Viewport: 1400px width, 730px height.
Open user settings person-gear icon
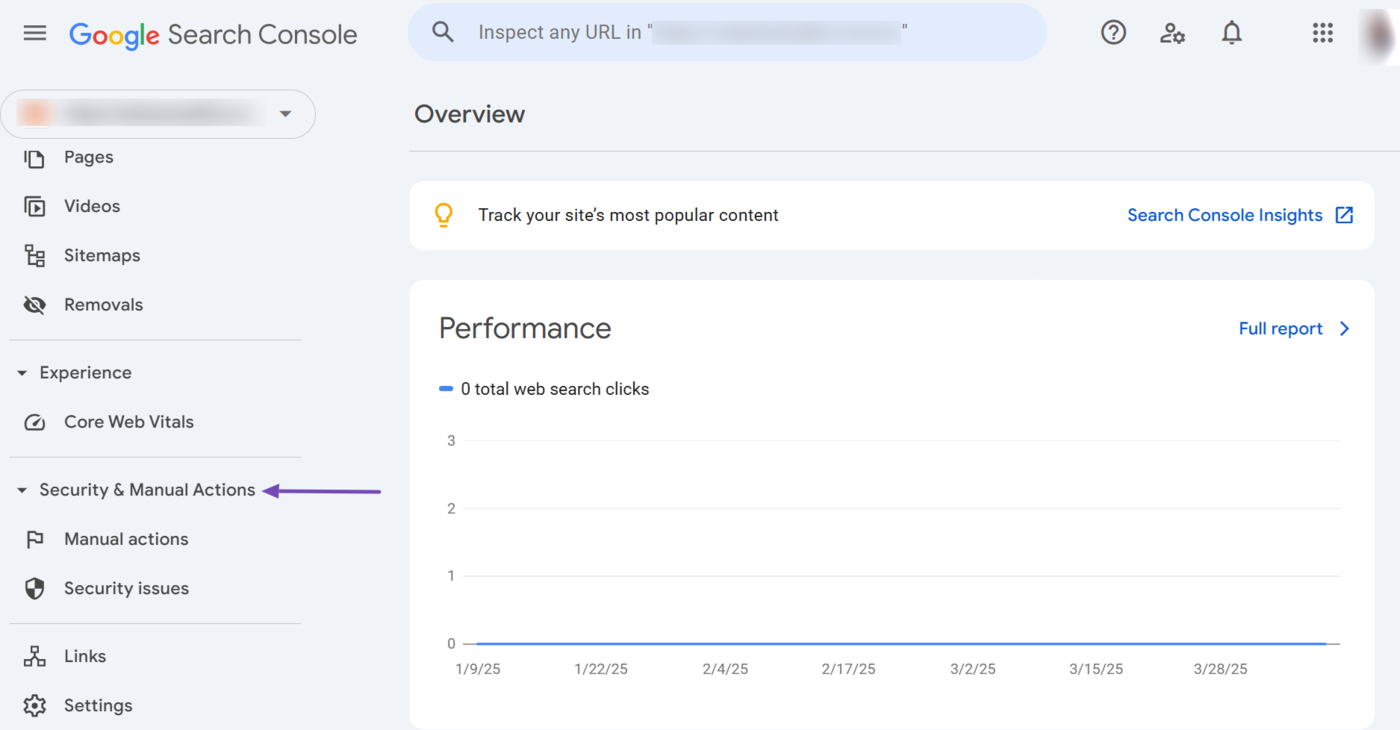click(1172, 33)
